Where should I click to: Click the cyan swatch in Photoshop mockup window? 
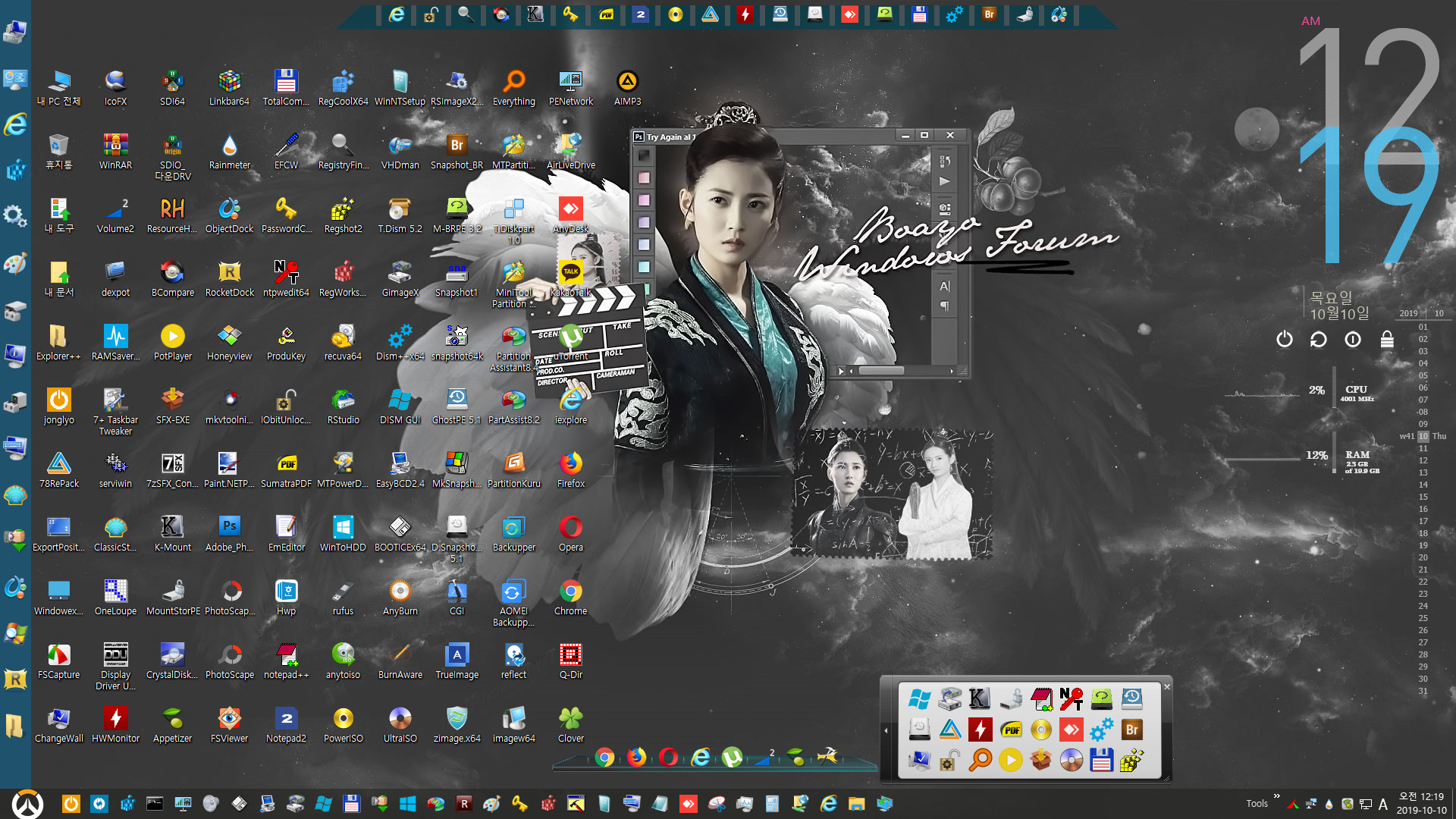coord(644,267)
